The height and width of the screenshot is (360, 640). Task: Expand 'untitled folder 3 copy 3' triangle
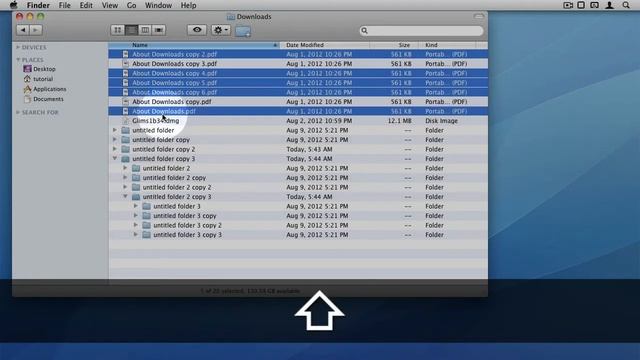point(136,235)
